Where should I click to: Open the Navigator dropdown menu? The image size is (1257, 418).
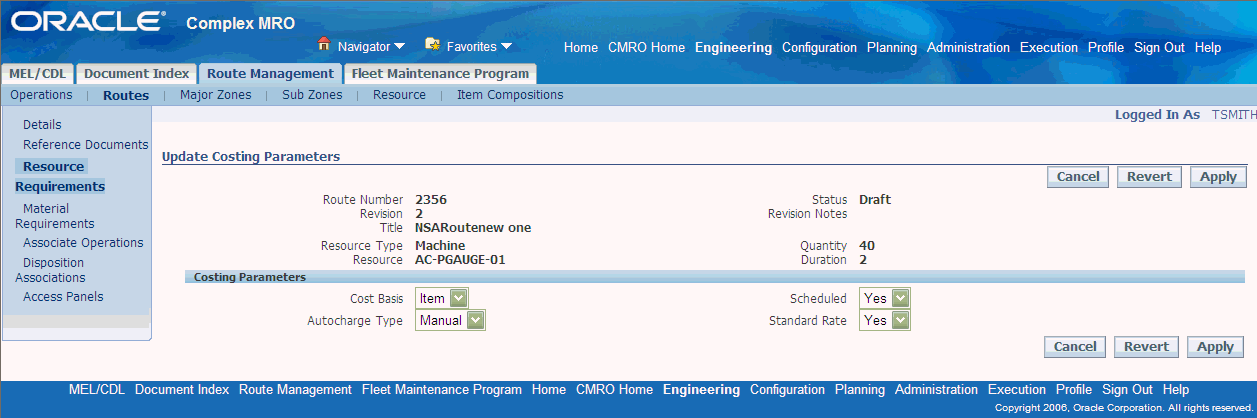point(371,46)
